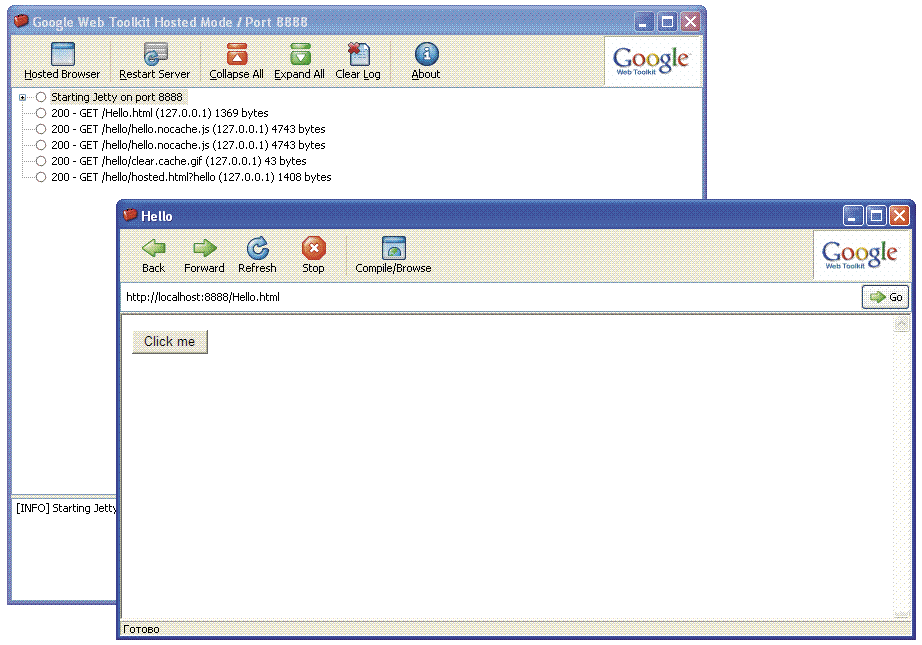
Task: Collapse All log entries
Action: (x=236, y=61)
